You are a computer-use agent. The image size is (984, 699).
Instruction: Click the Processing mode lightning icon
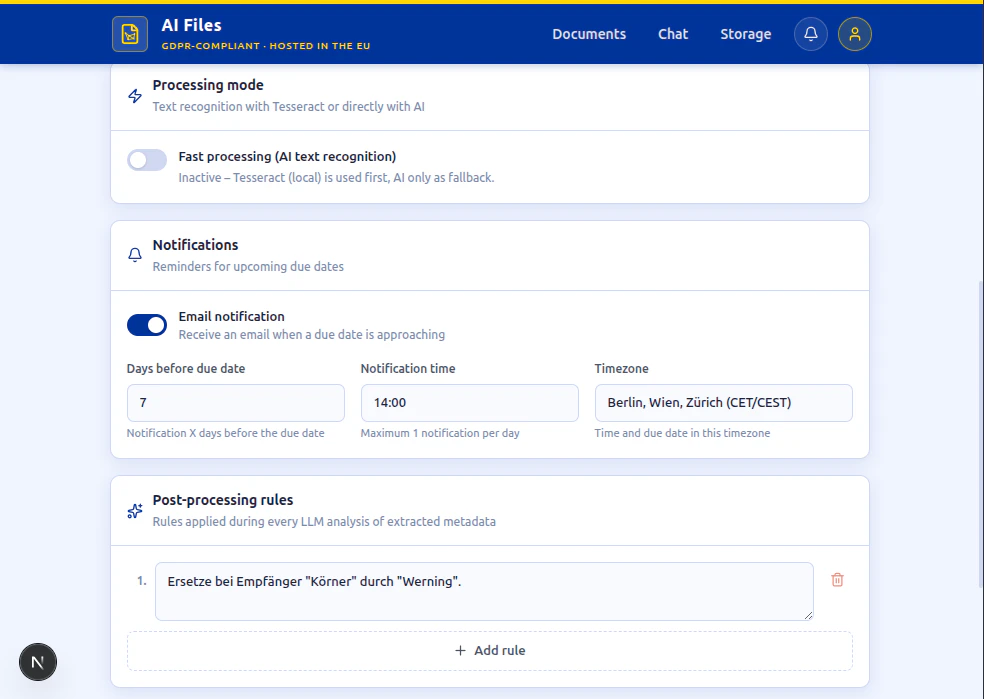134,95
